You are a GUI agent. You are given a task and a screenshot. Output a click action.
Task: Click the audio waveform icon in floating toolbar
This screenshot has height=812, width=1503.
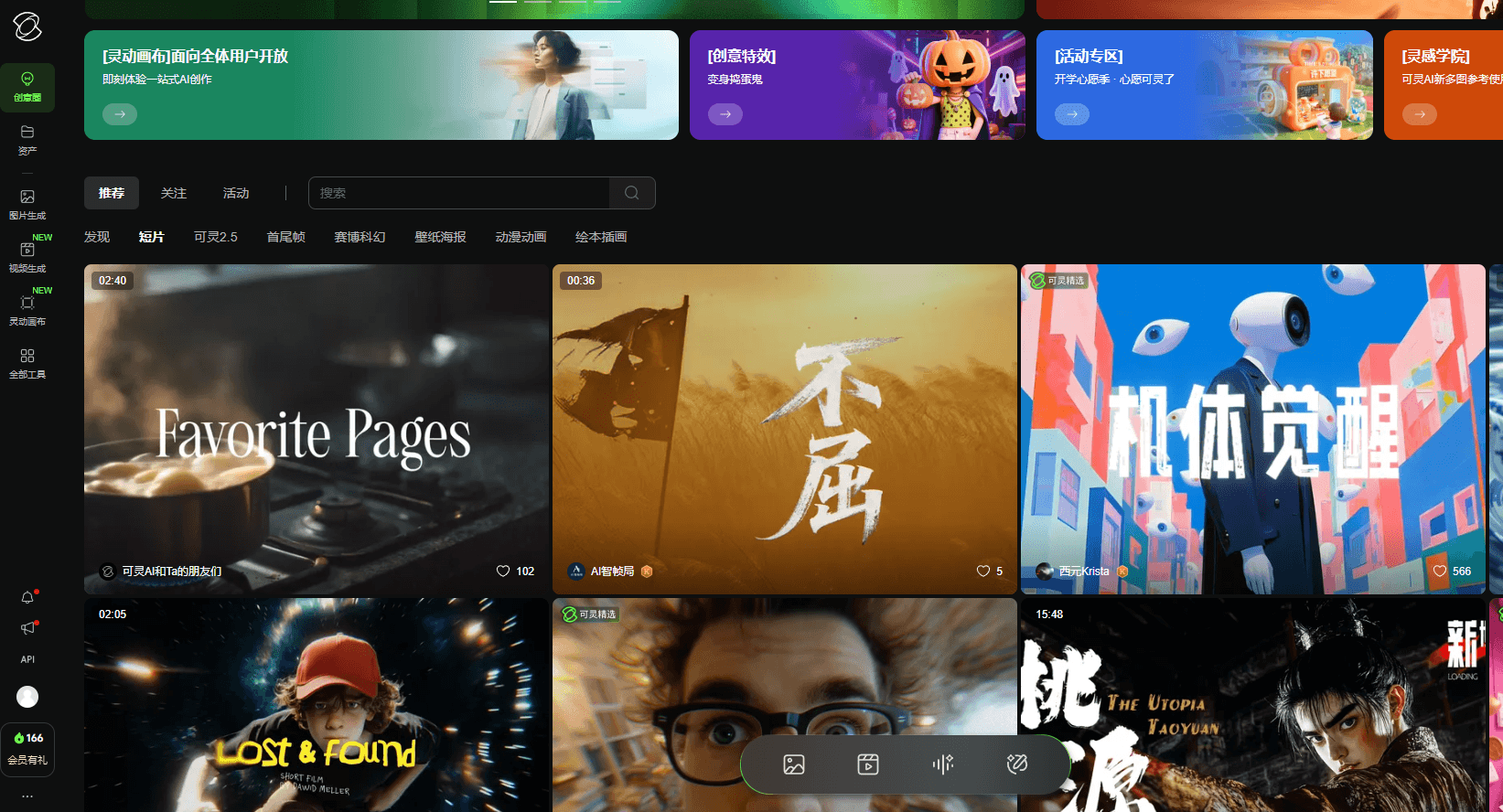pos(942,764)
